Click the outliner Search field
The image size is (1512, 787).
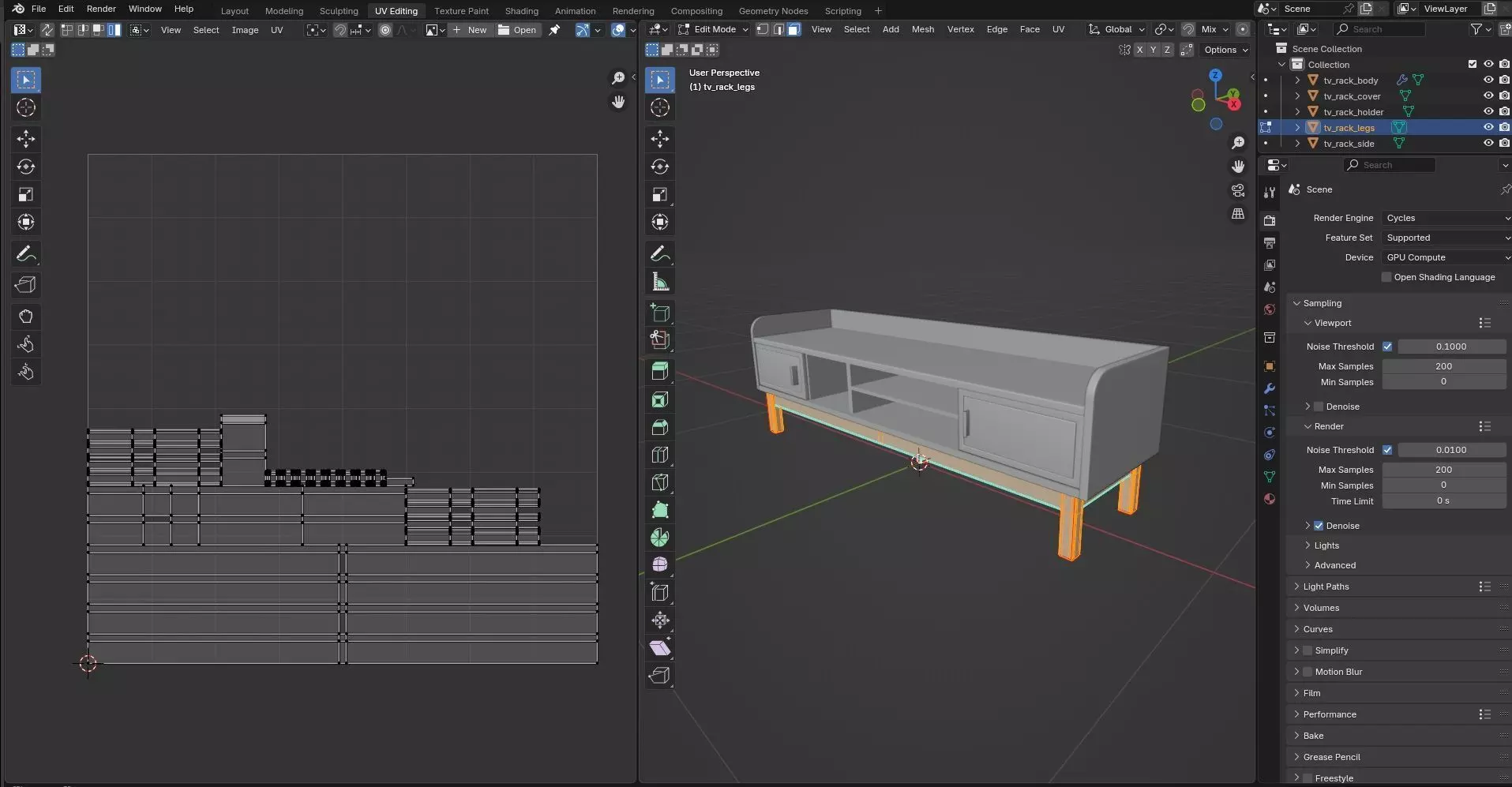1379,29
